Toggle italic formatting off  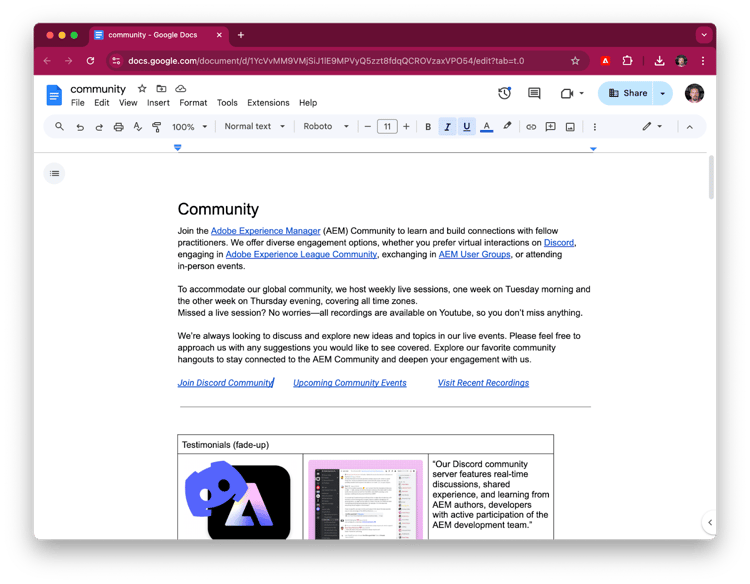pyautogui.click(x=447, y=127)
